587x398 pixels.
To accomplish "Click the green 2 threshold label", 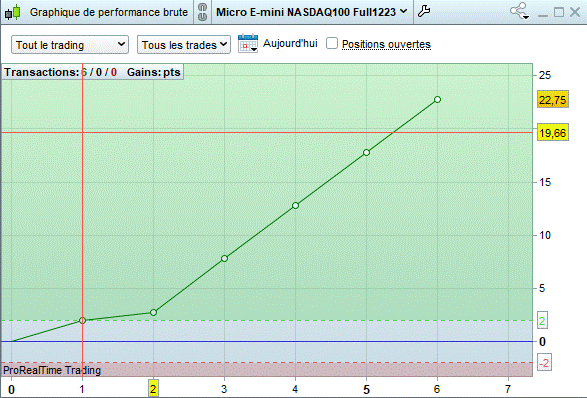I will [x=542, y=320].
